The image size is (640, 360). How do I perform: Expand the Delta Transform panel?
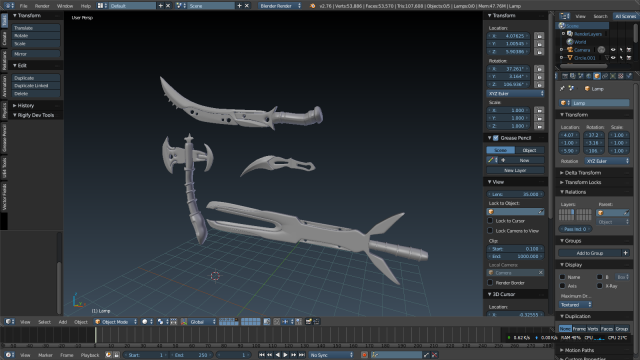point(582,173)
